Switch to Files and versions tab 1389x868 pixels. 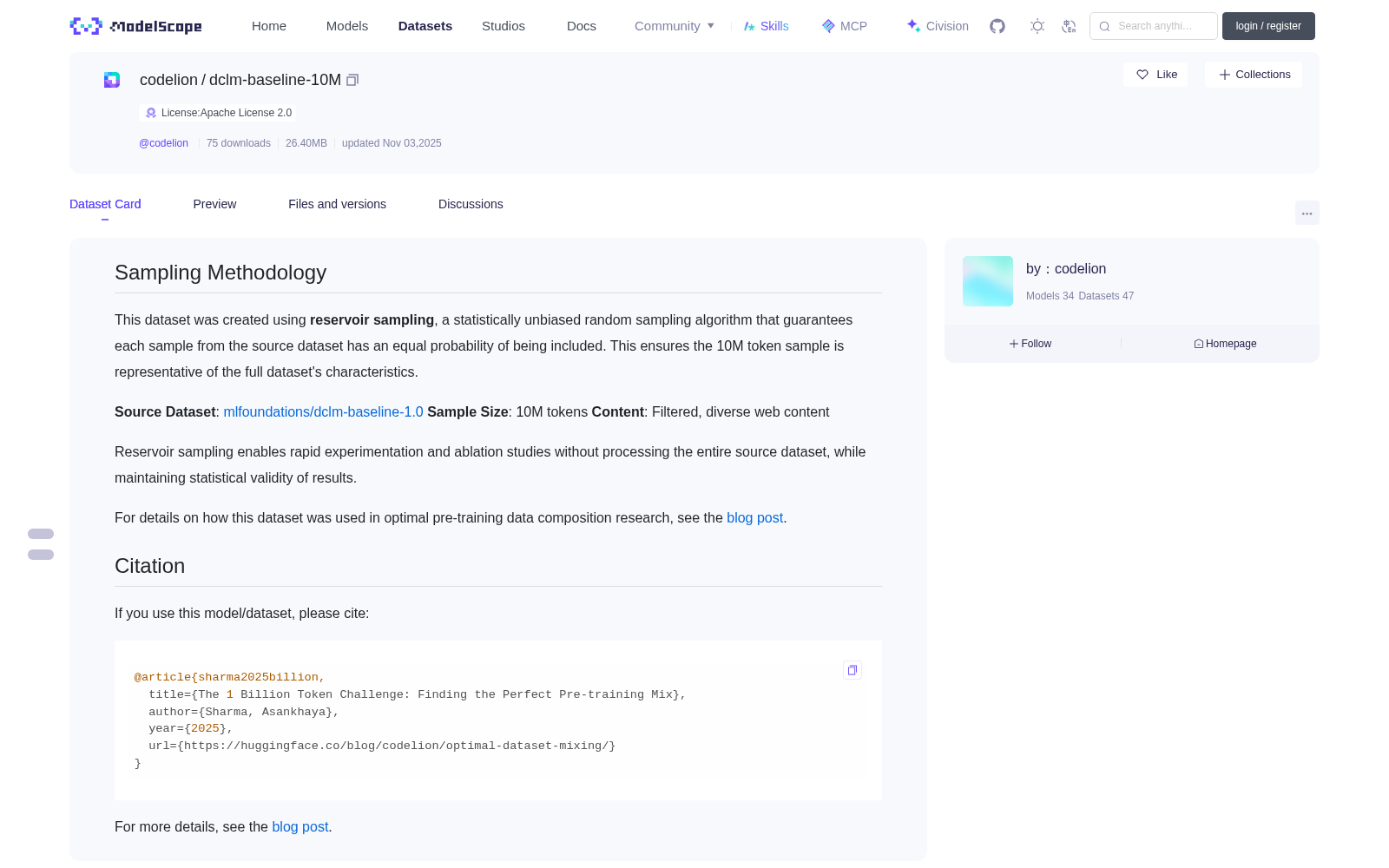tap(337, 204)
